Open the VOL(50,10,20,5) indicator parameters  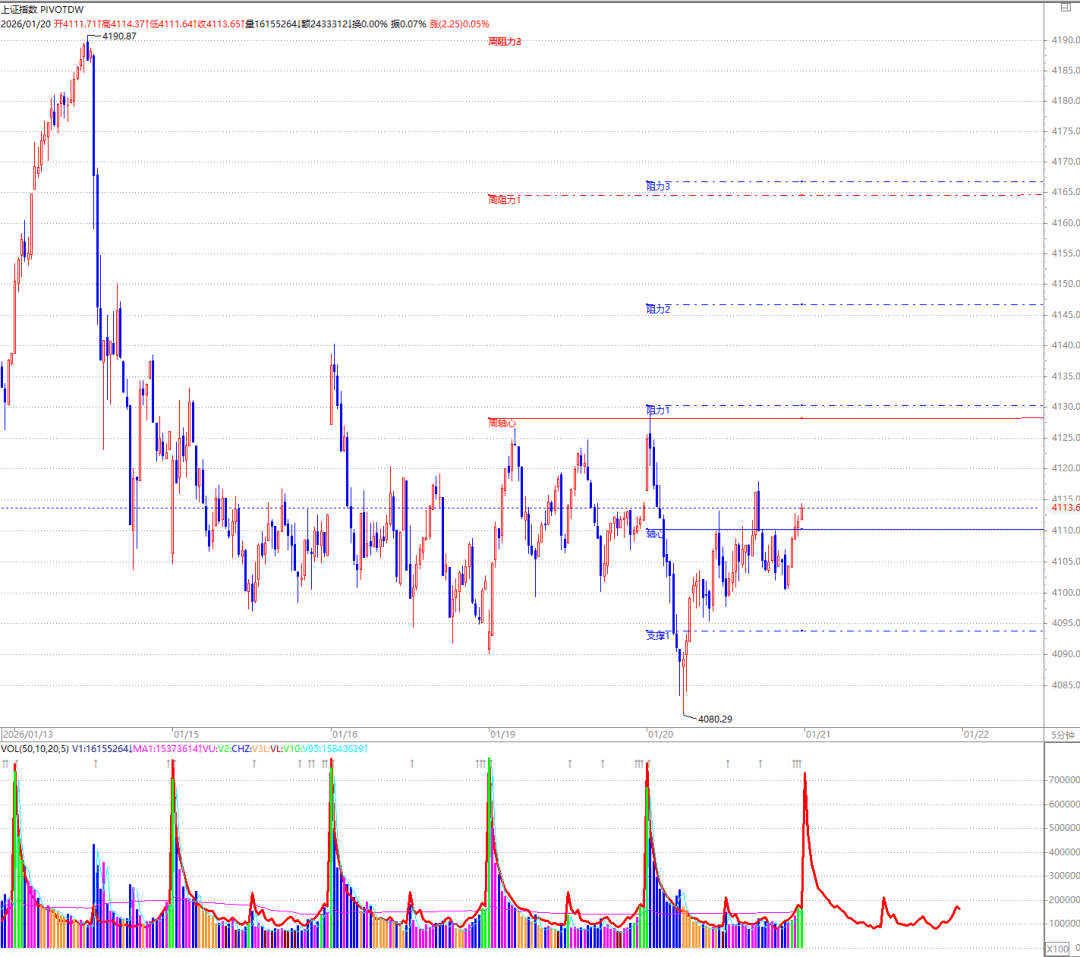click(36, 749)
